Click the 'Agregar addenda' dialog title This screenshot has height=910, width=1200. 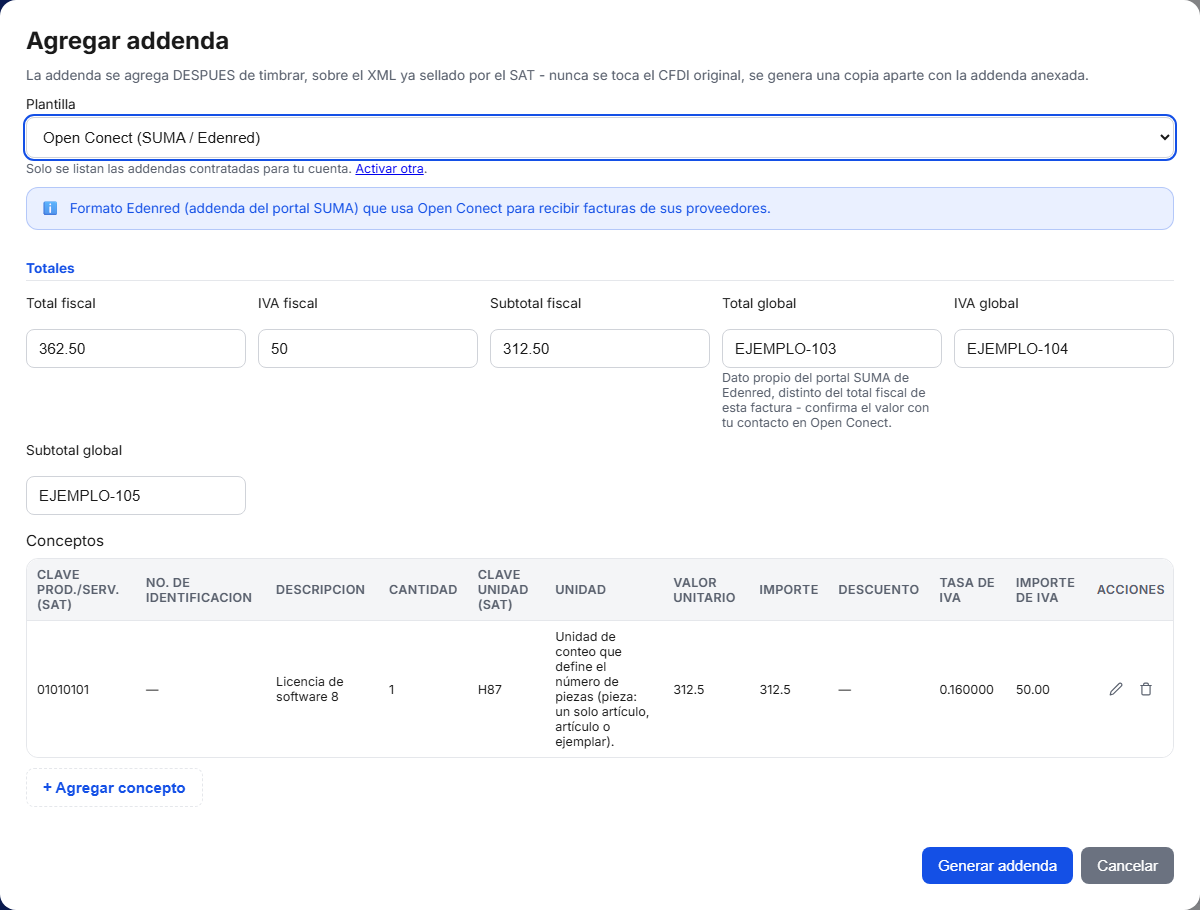click(x=127, y=41)
